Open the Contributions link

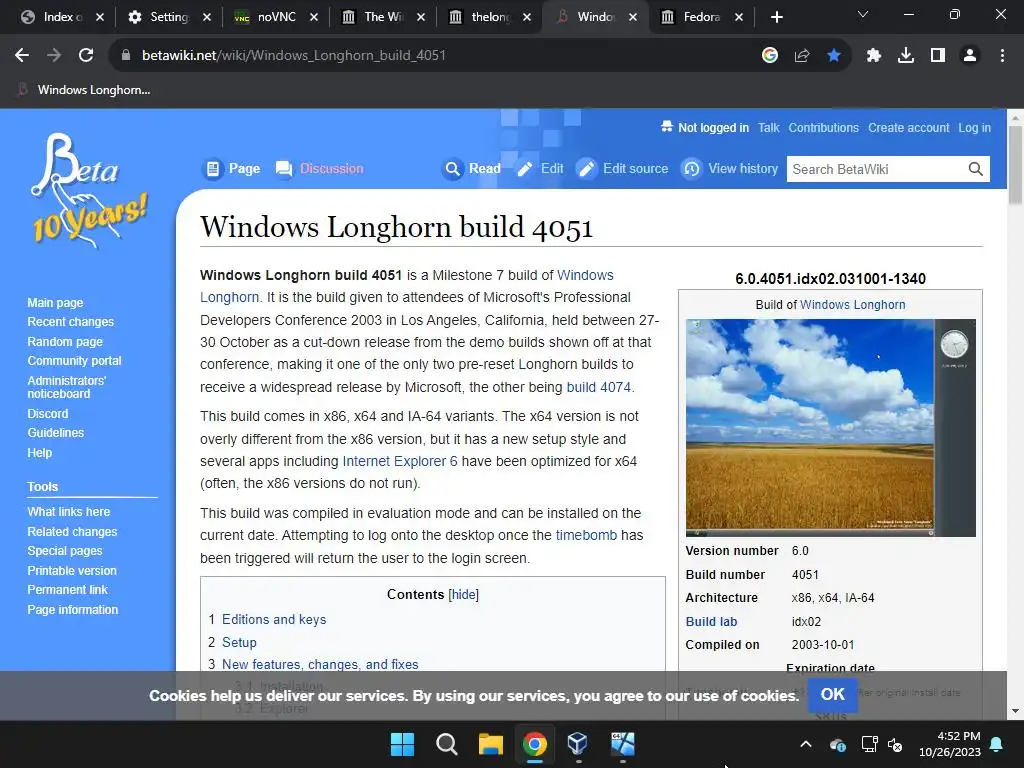tap(824, 128)
